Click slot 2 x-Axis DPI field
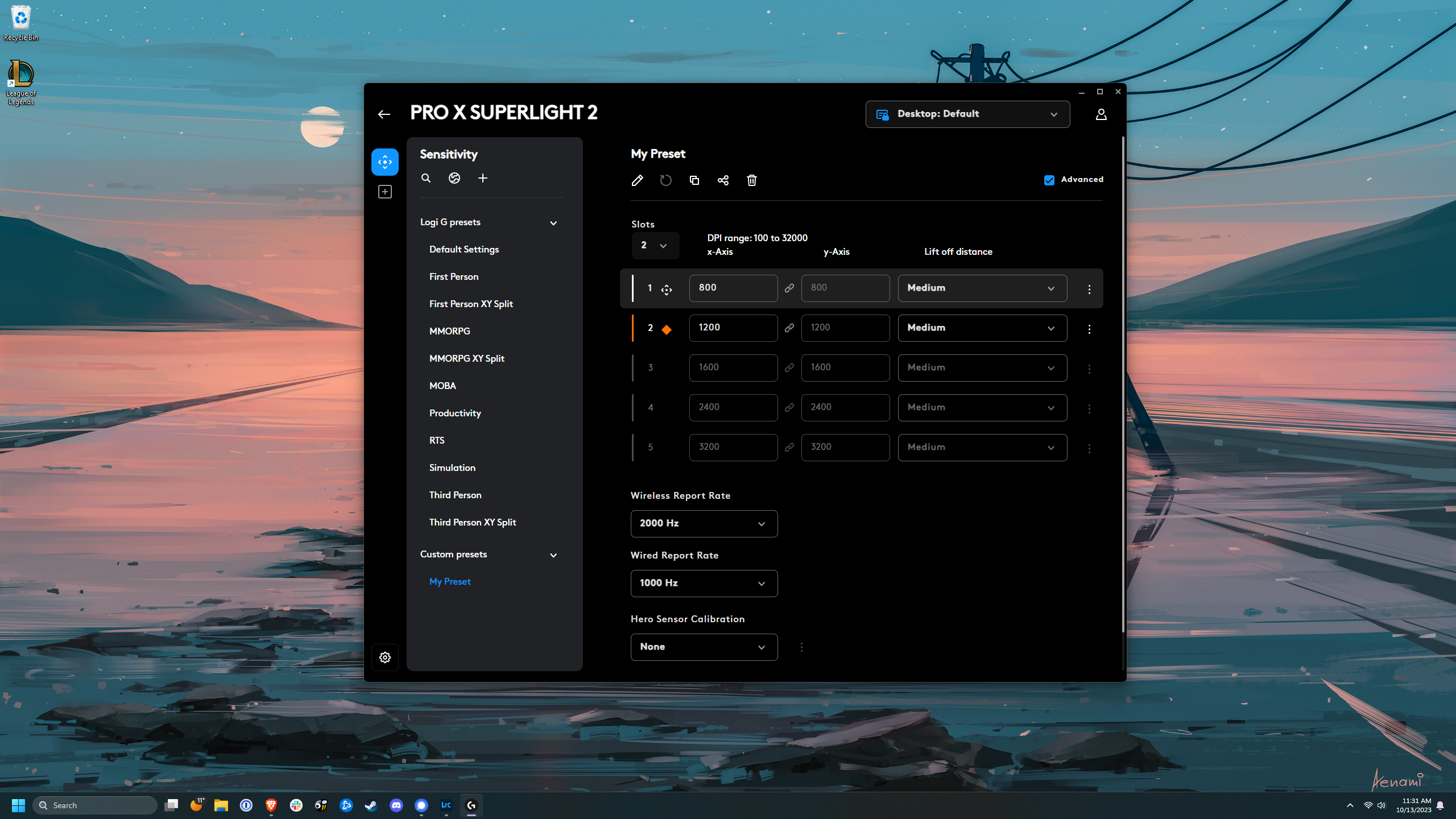The height and width of the screenshot is (819, 1456). click(733, 328)
